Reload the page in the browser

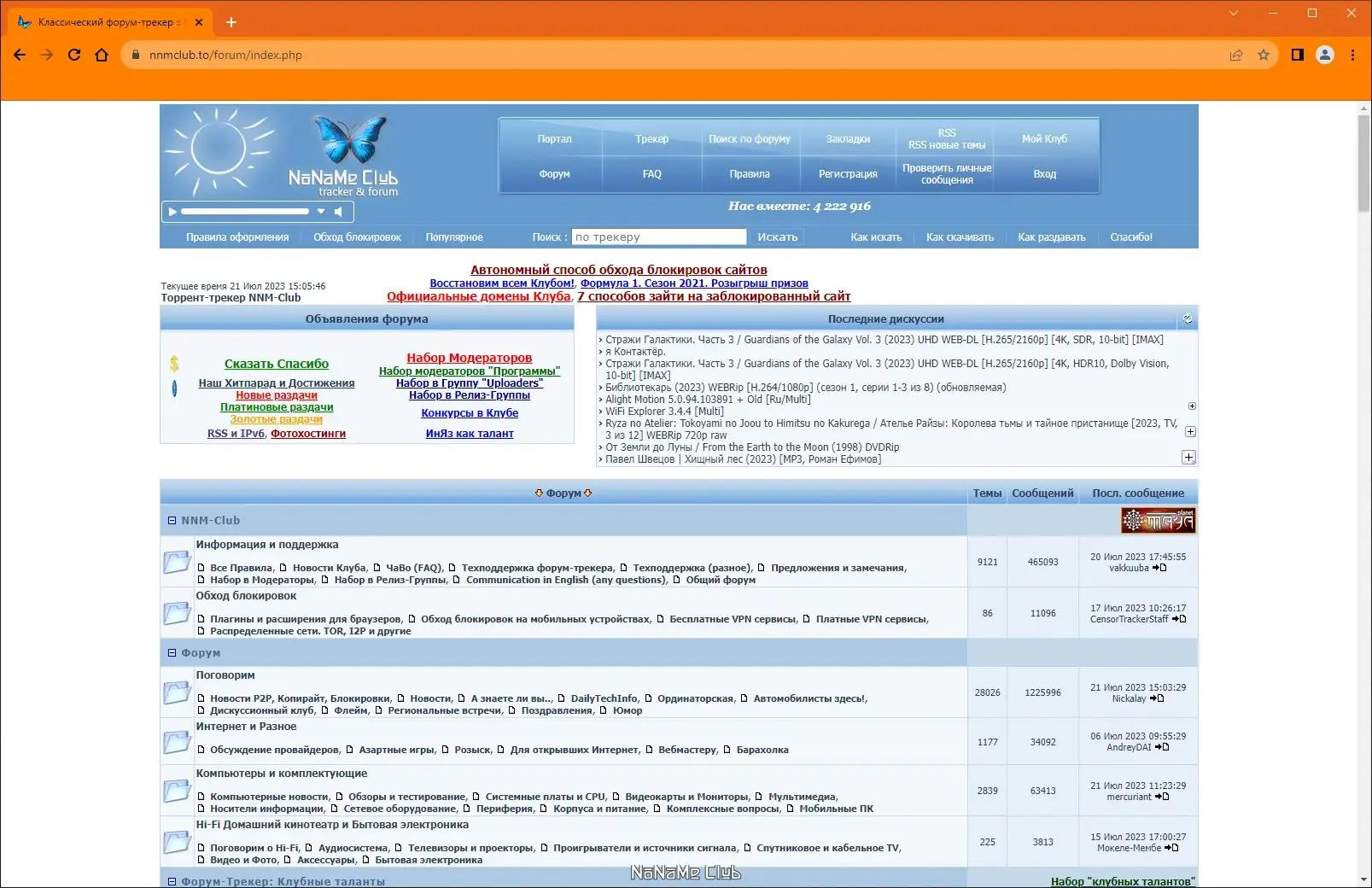[74, 55]
